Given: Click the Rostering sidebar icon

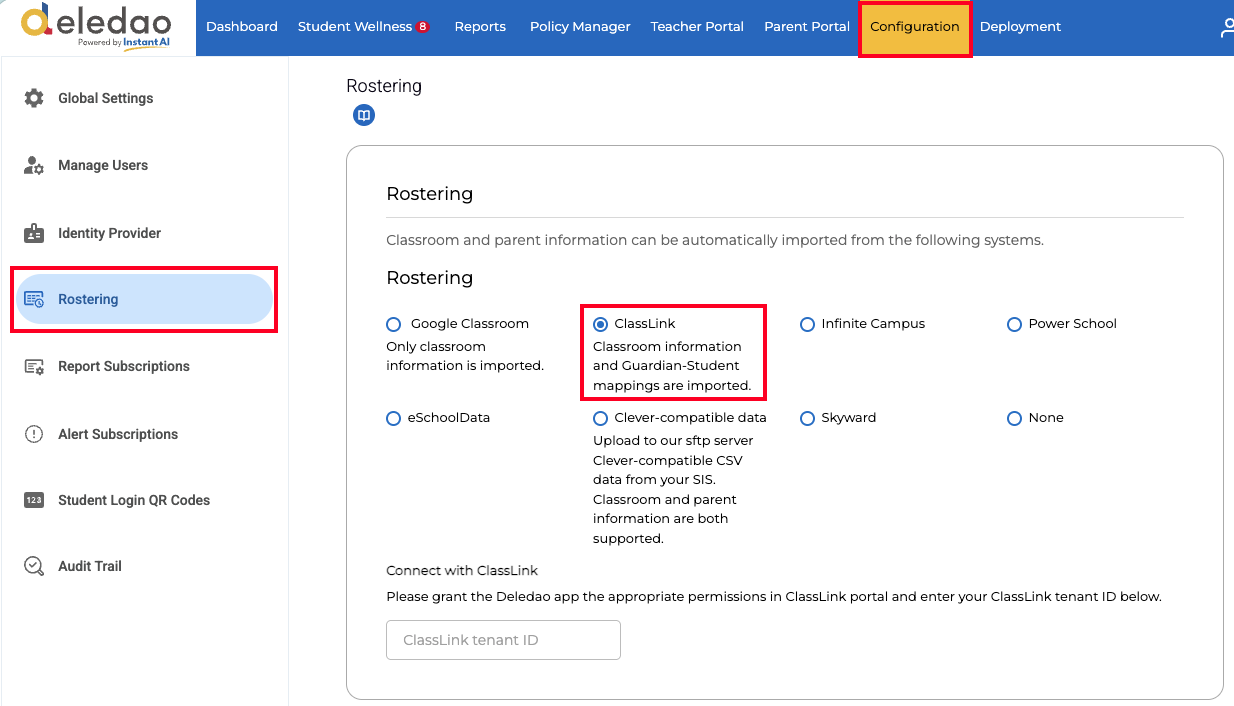Looking at the screenshot, I should (x=34, y=299).
